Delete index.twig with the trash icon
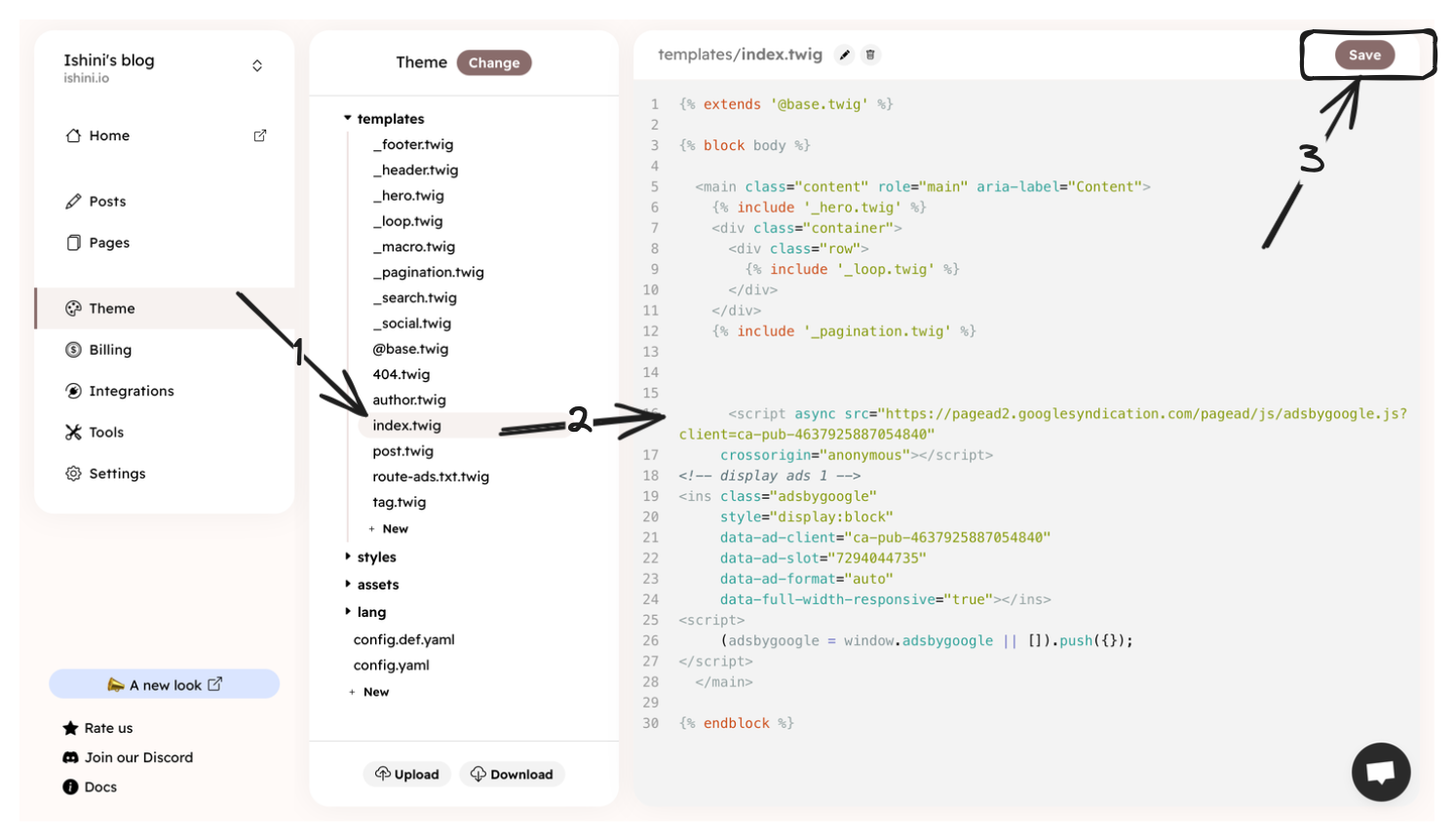Viewport: 1454px width, 840px height. [870, 56]
